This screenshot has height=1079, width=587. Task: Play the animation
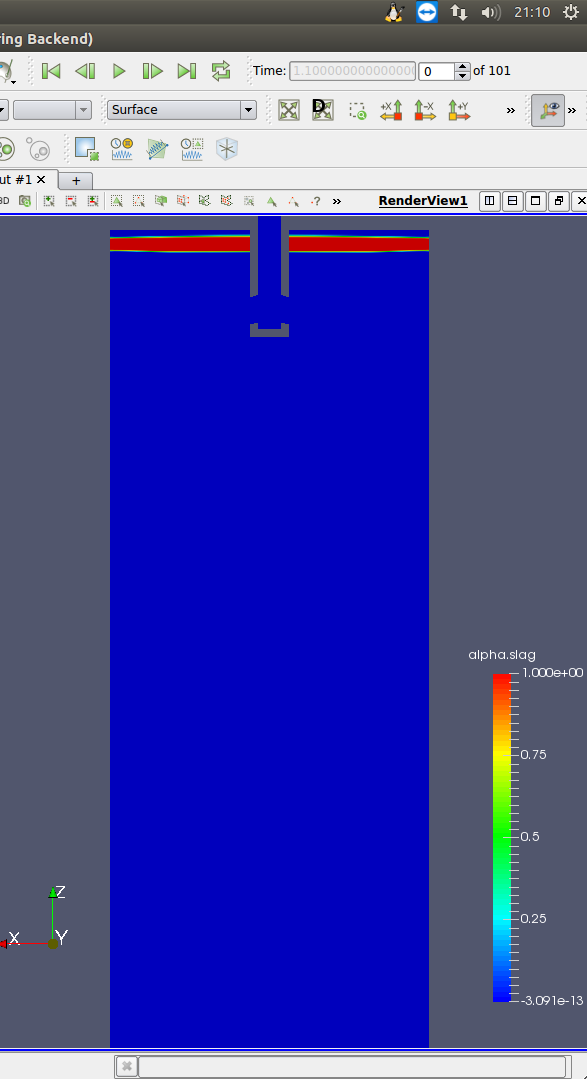click(119, 71)
